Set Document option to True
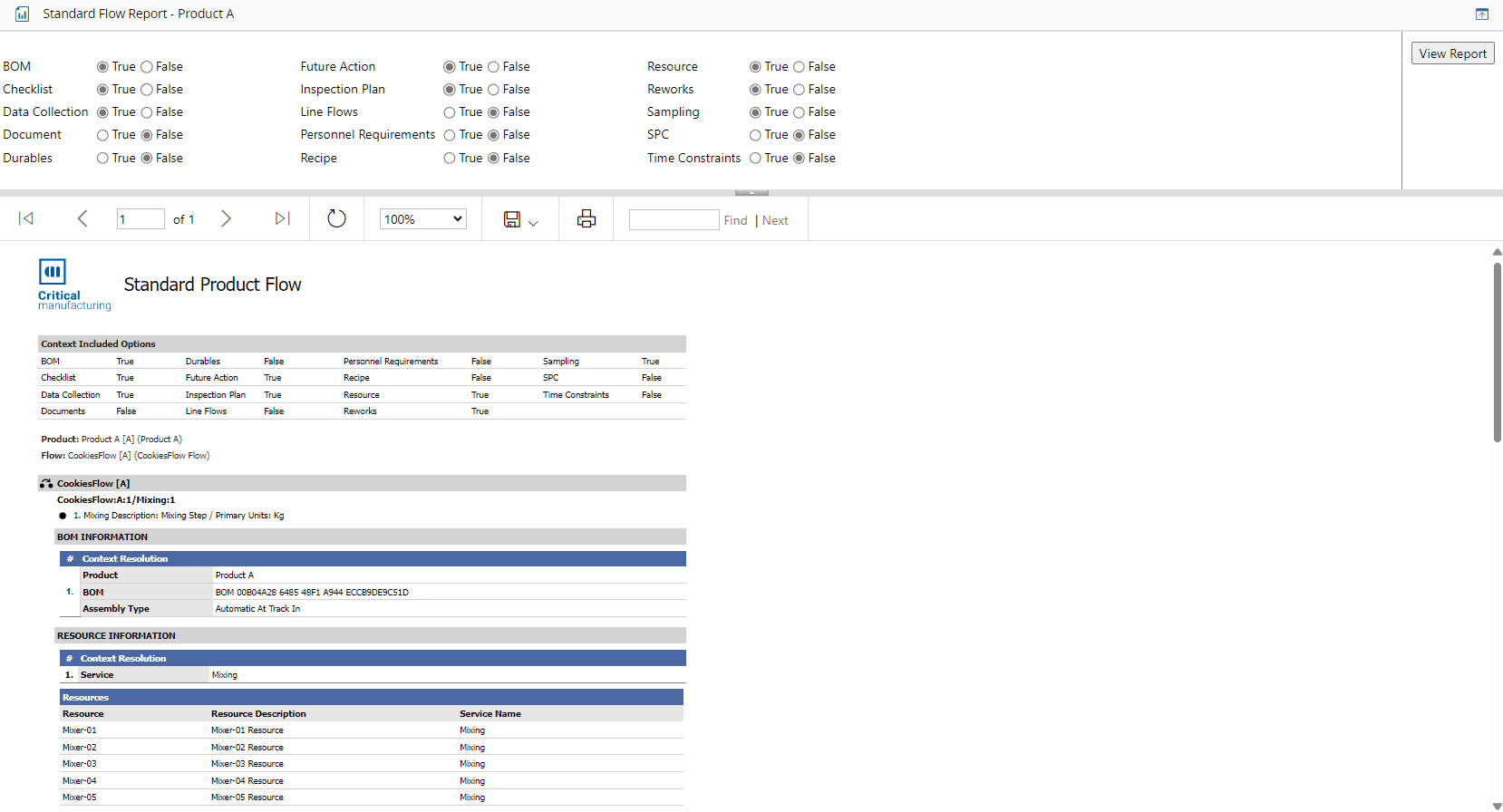The height and width of the screenshot is (812, 1503). click(x=103, y=135)
